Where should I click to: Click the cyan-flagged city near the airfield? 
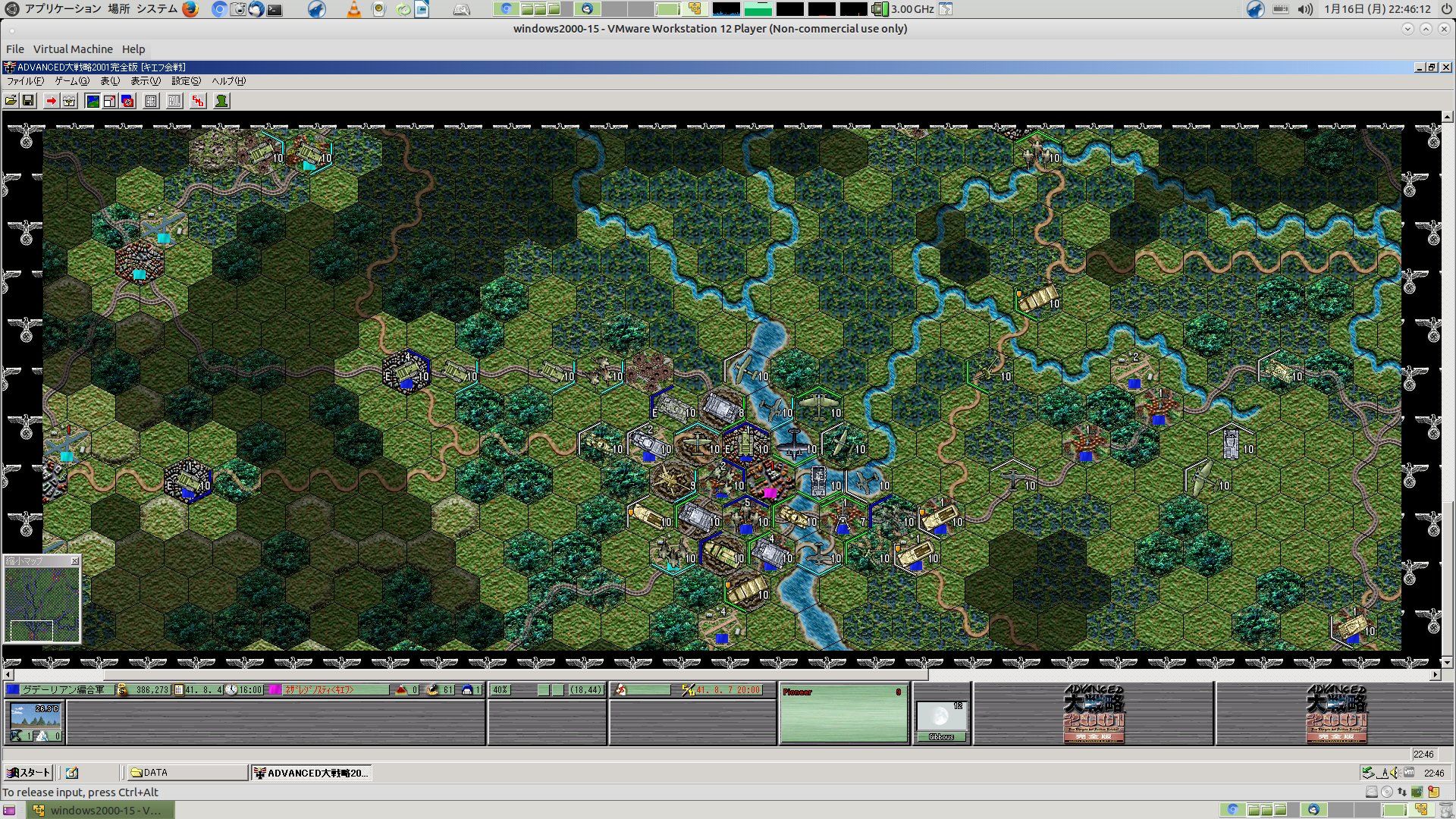click(140, 263)
